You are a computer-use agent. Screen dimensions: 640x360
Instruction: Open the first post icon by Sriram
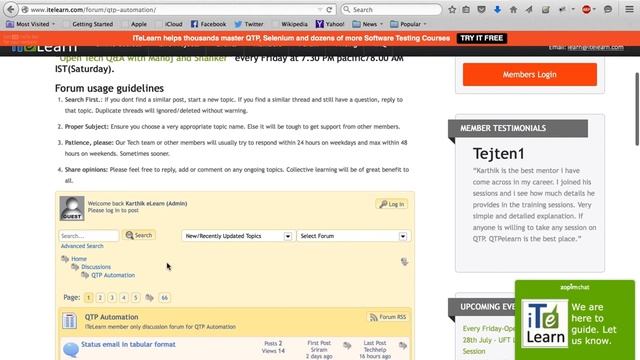click(x=347, y=346)
